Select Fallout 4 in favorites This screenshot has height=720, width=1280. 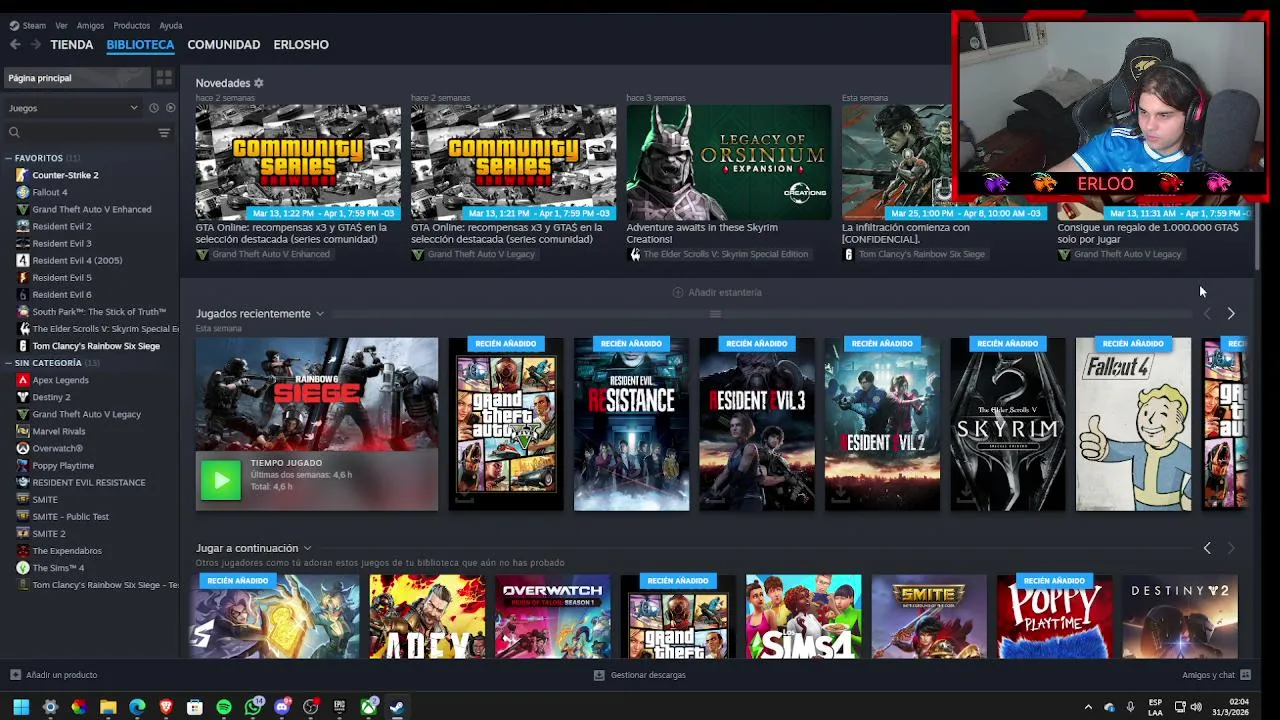click(50, 192)
